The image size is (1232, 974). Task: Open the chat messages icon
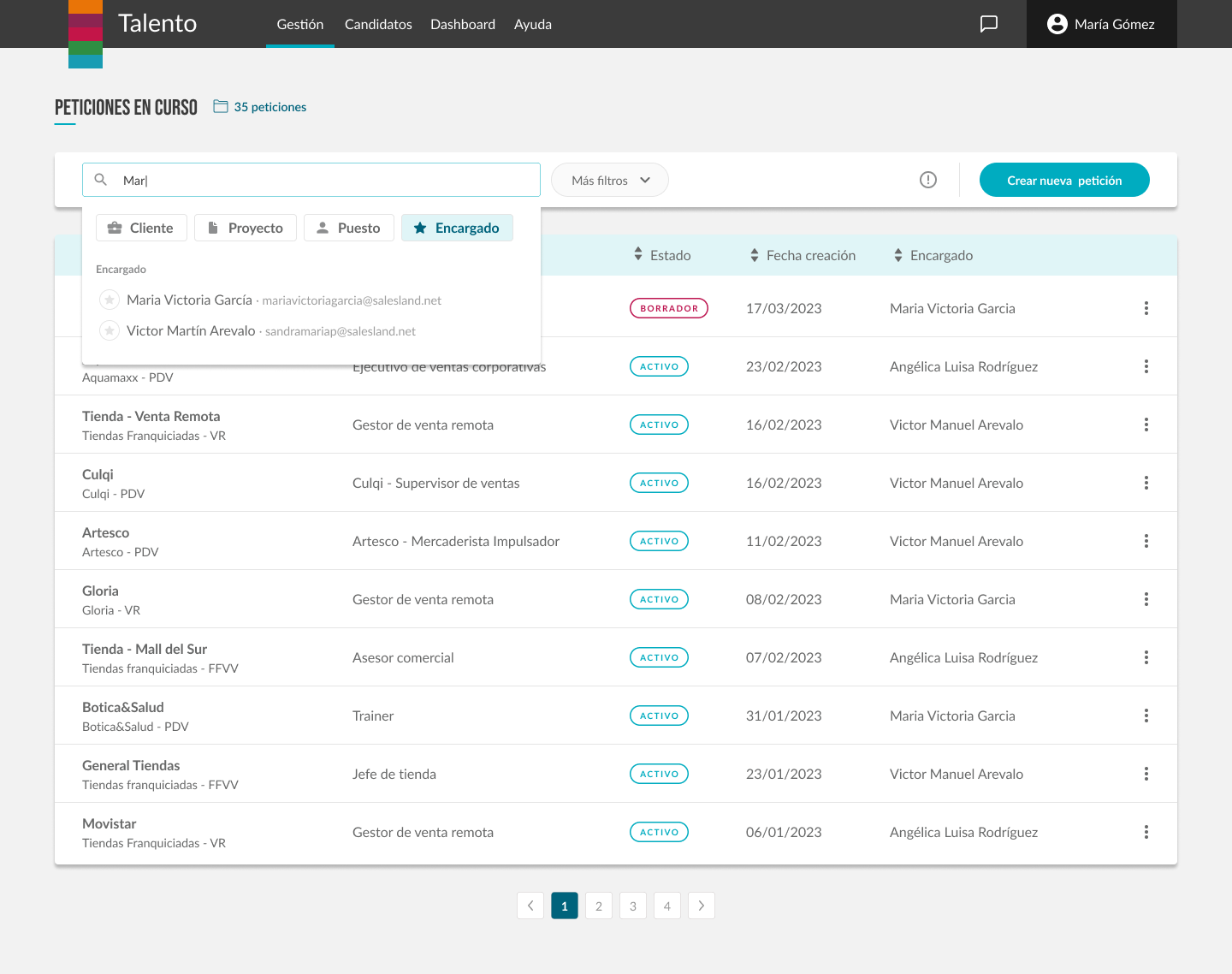[x=988, y=24]
